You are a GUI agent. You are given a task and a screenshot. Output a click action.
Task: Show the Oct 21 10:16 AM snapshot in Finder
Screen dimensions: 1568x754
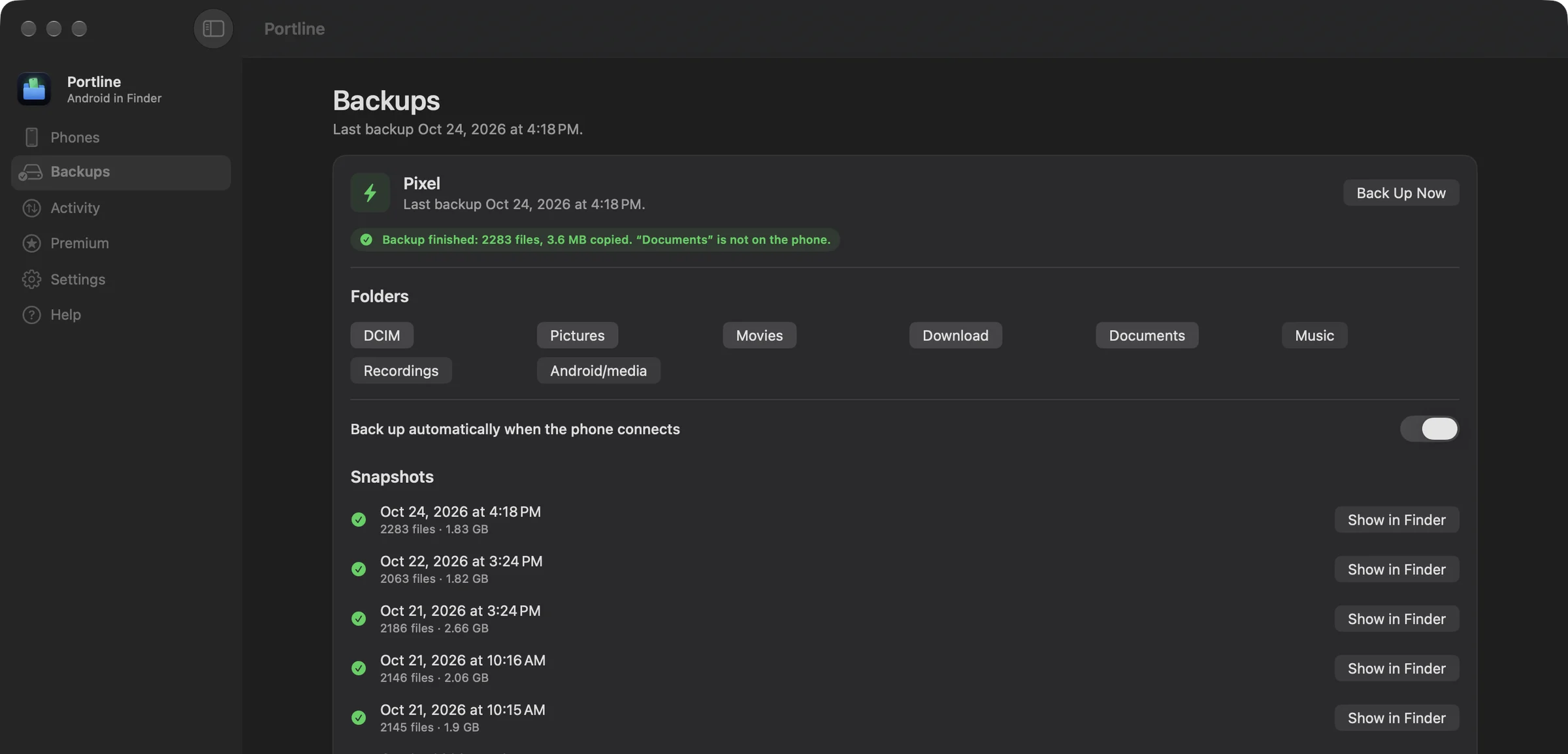point(1396,668)
